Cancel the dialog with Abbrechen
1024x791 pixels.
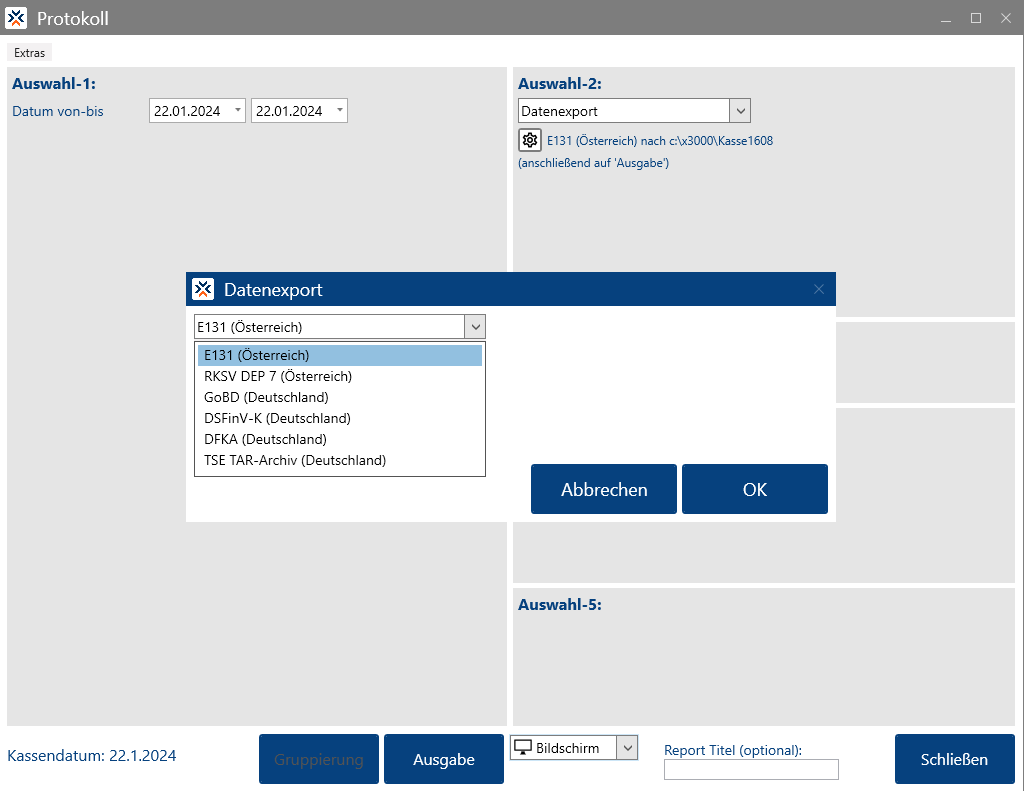coord(603,489)
